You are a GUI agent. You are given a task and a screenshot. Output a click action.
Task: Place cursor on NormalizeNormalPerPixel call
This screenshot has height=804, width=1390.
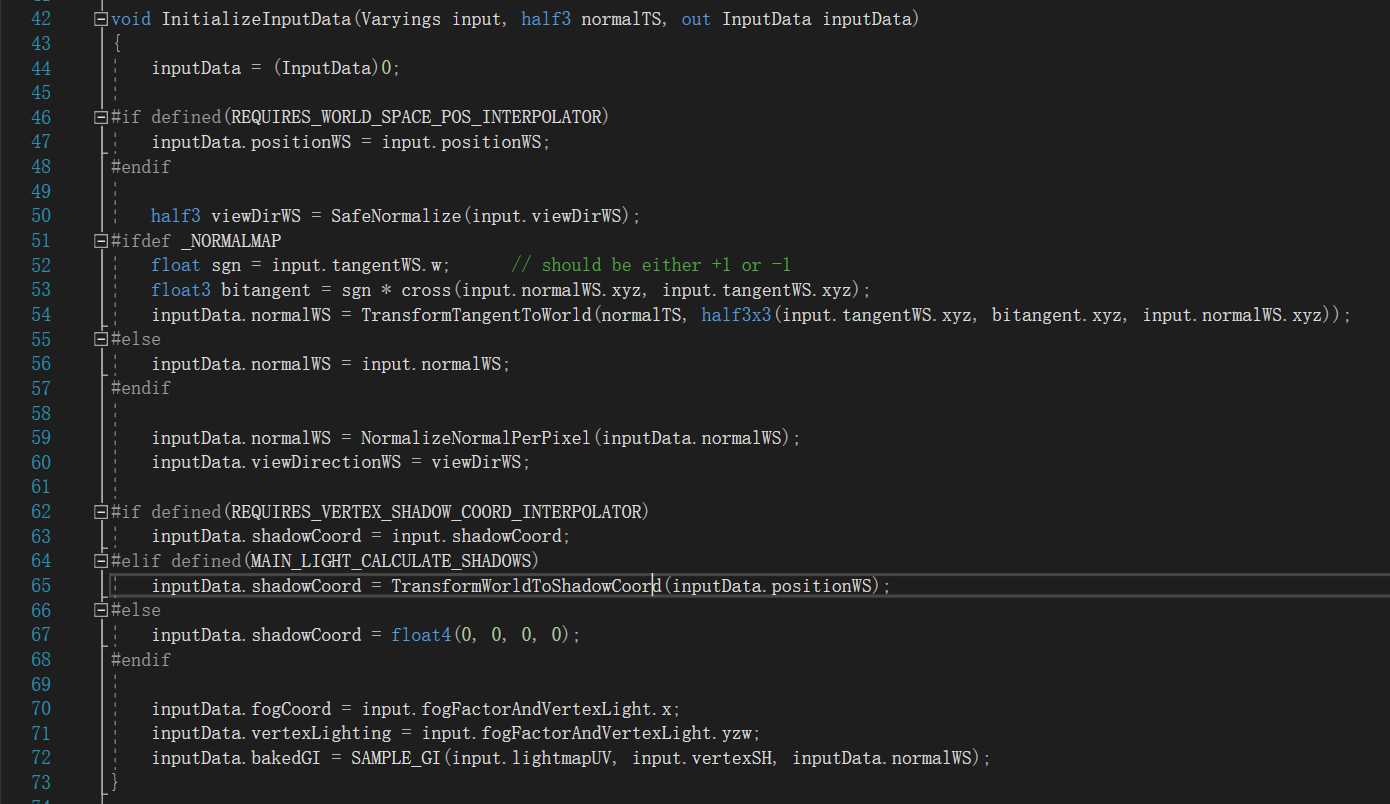[475, 438]
